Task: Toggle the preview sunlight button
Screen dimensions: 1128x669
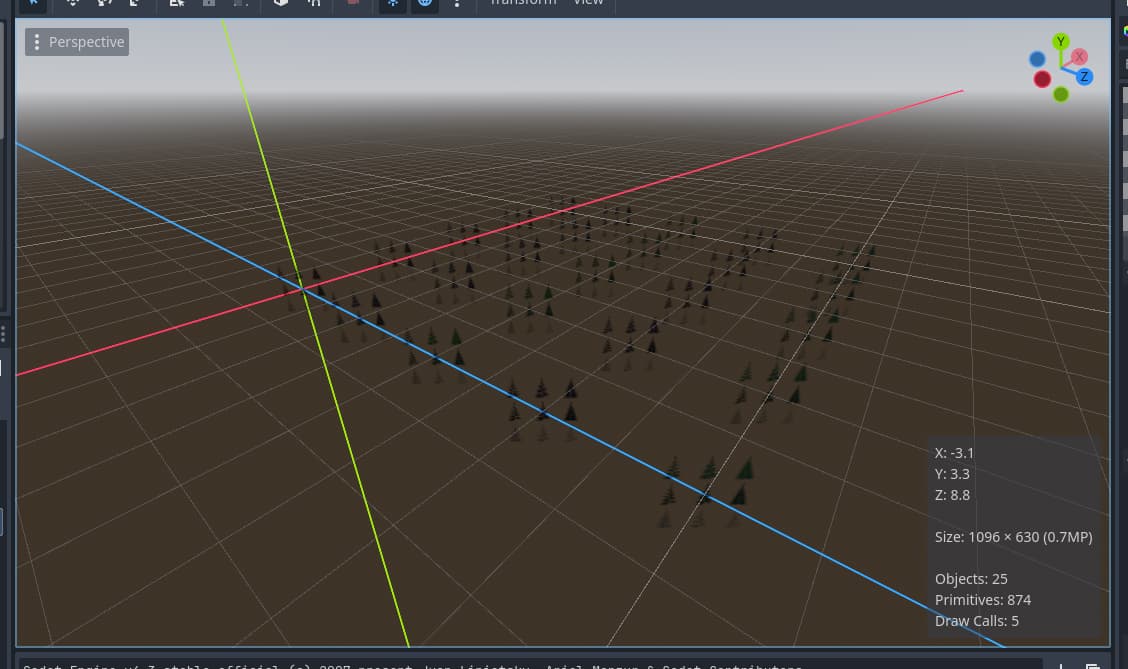Action: (393, 4)
